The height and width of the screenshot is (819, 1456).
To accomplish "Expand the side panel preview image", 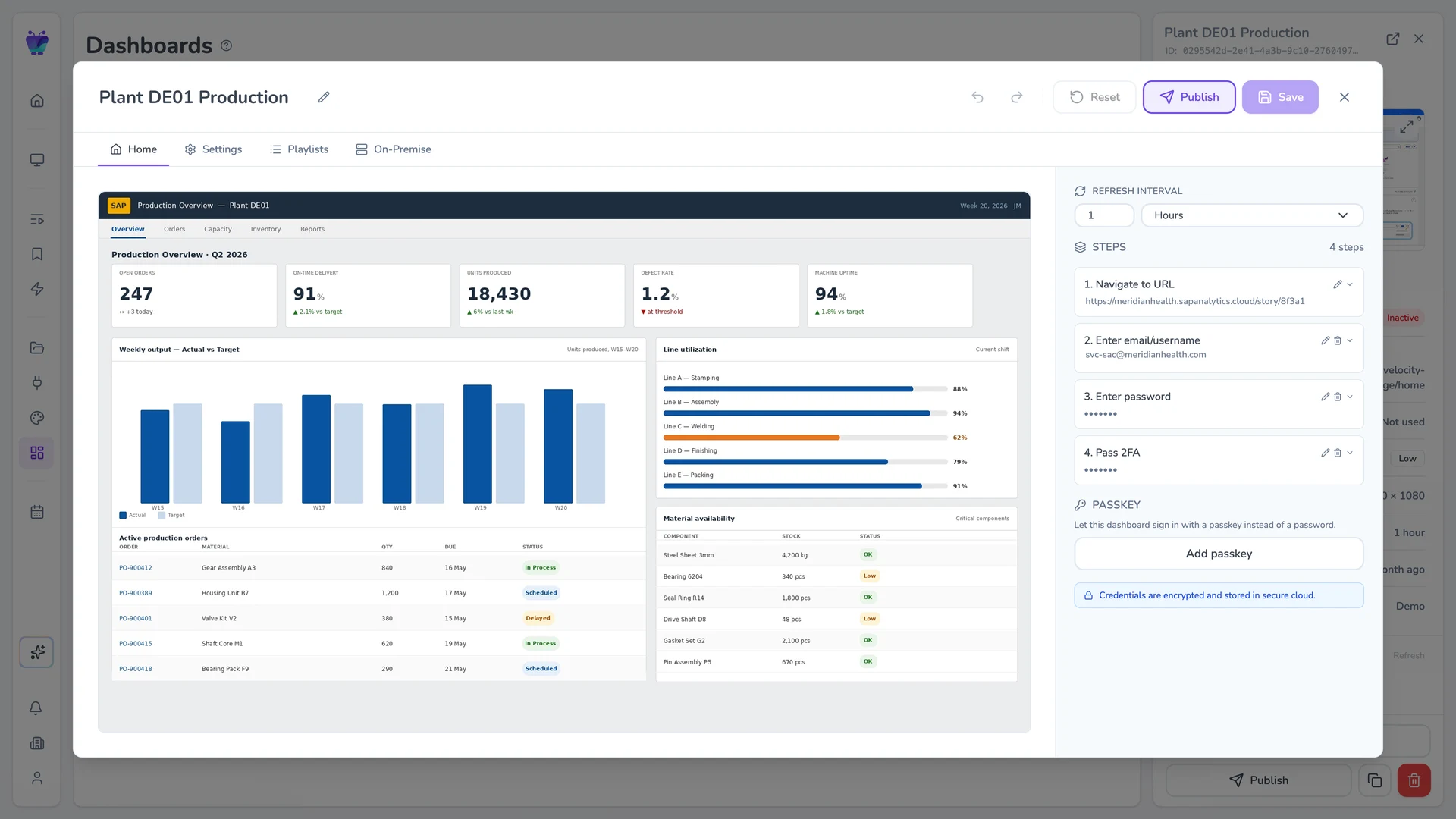I will tap(1407, 127).
